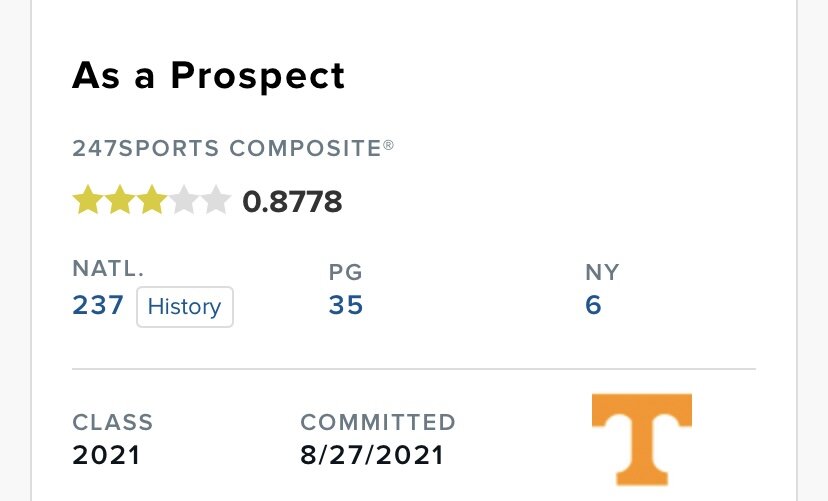Click the committed date 8/27/2021
The height and width of the screenshot is (501, 828).
[x=372, y=456]
